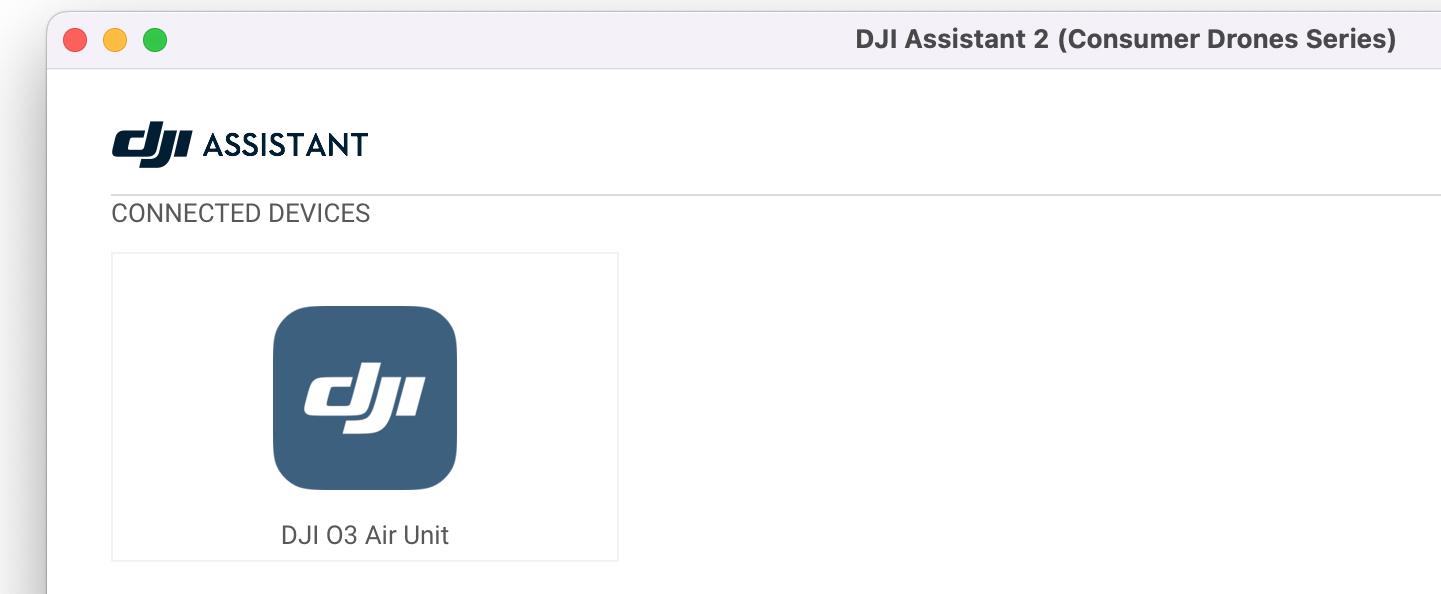
Task: Close the DJI Assistant 2 window
Action: [75, 40]
